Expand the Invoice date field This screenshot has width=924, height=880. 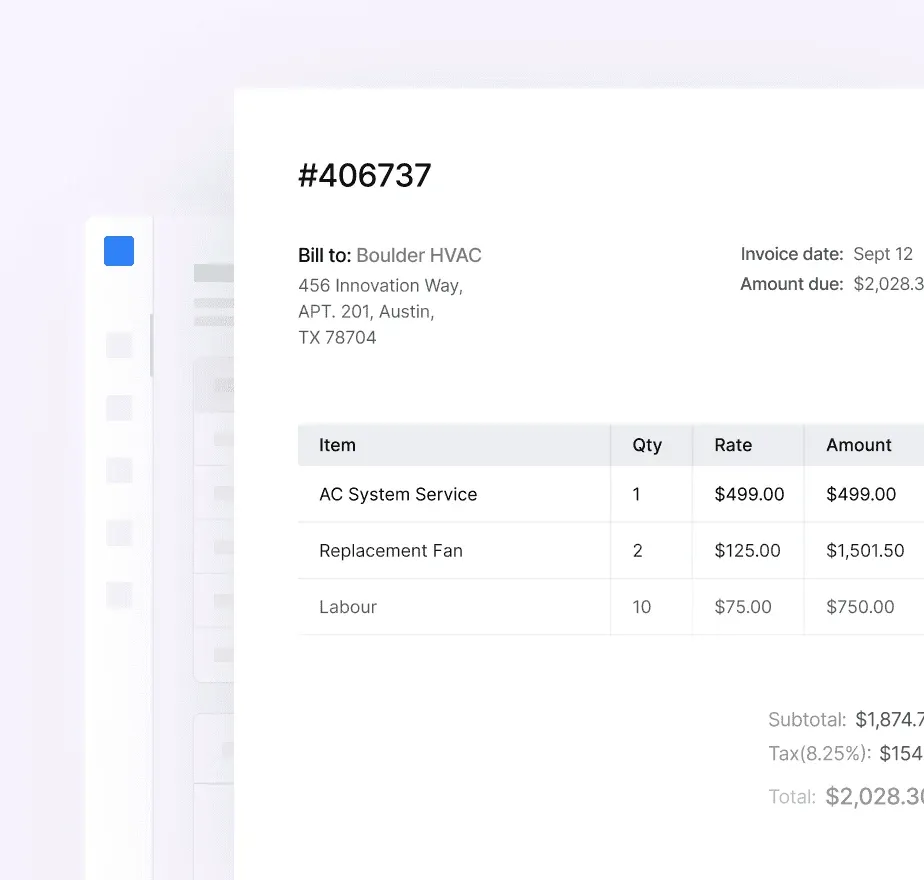(x=792, y=254)
